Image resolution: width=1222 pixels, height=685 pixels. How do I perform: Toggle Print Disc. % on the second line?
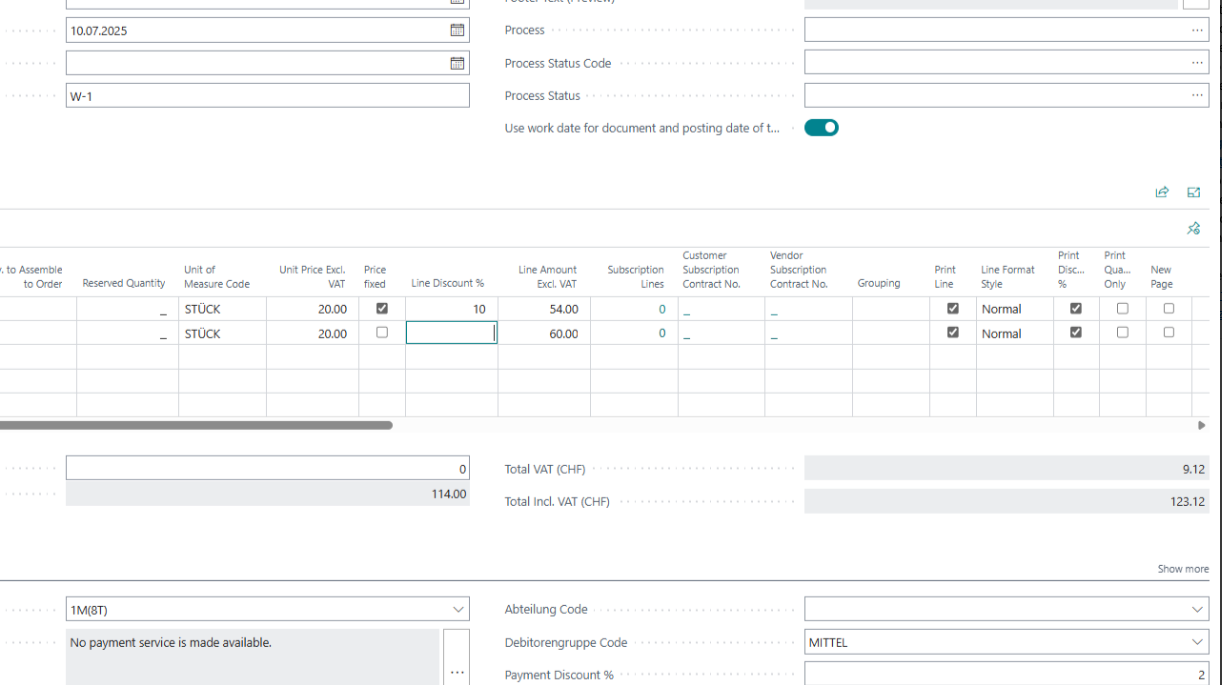click(x=1076, y=333)
